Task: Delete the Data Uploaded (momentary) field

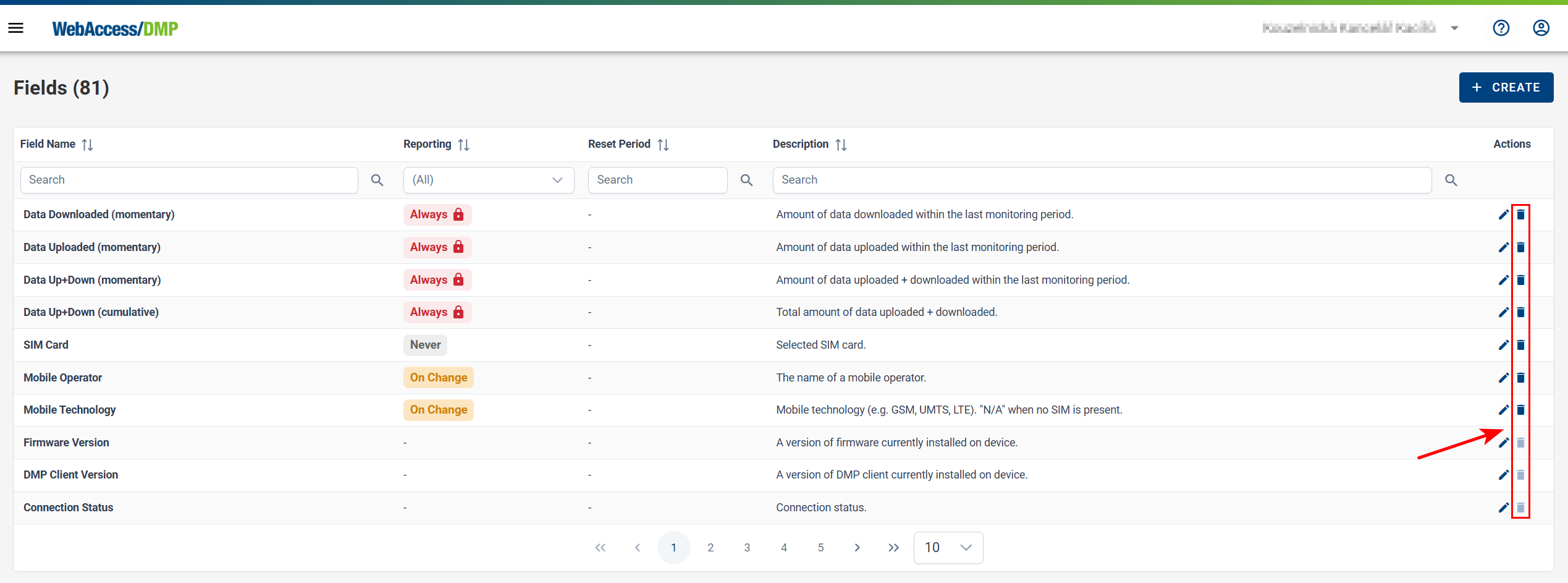Action: pos(1520,247)
